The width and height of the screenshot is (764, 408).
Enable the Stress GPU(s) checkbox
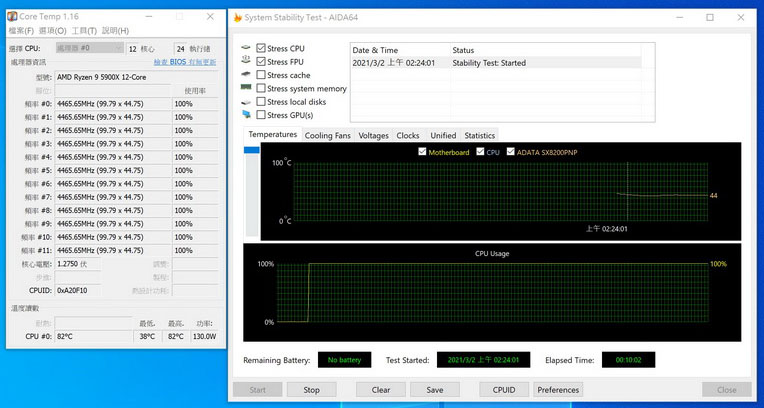[261, 115]
